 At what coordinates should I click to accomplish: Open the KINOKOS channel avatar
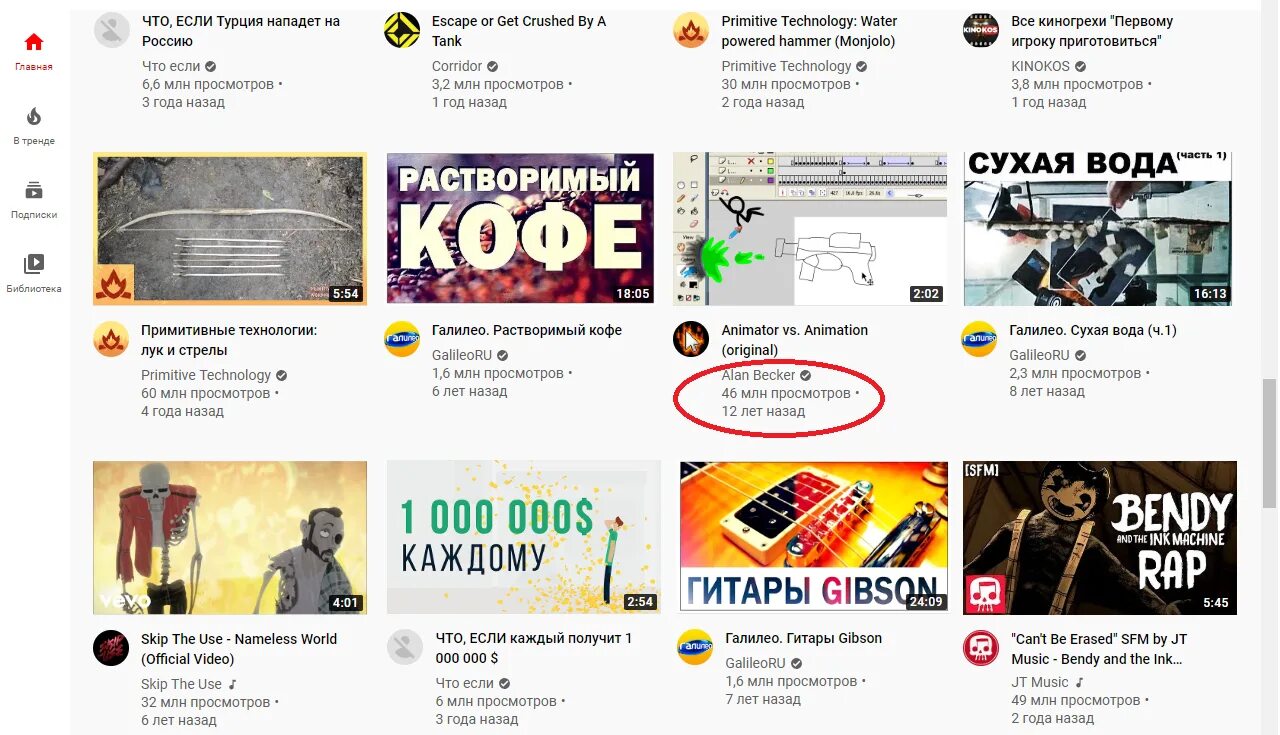tap(981, 30)
